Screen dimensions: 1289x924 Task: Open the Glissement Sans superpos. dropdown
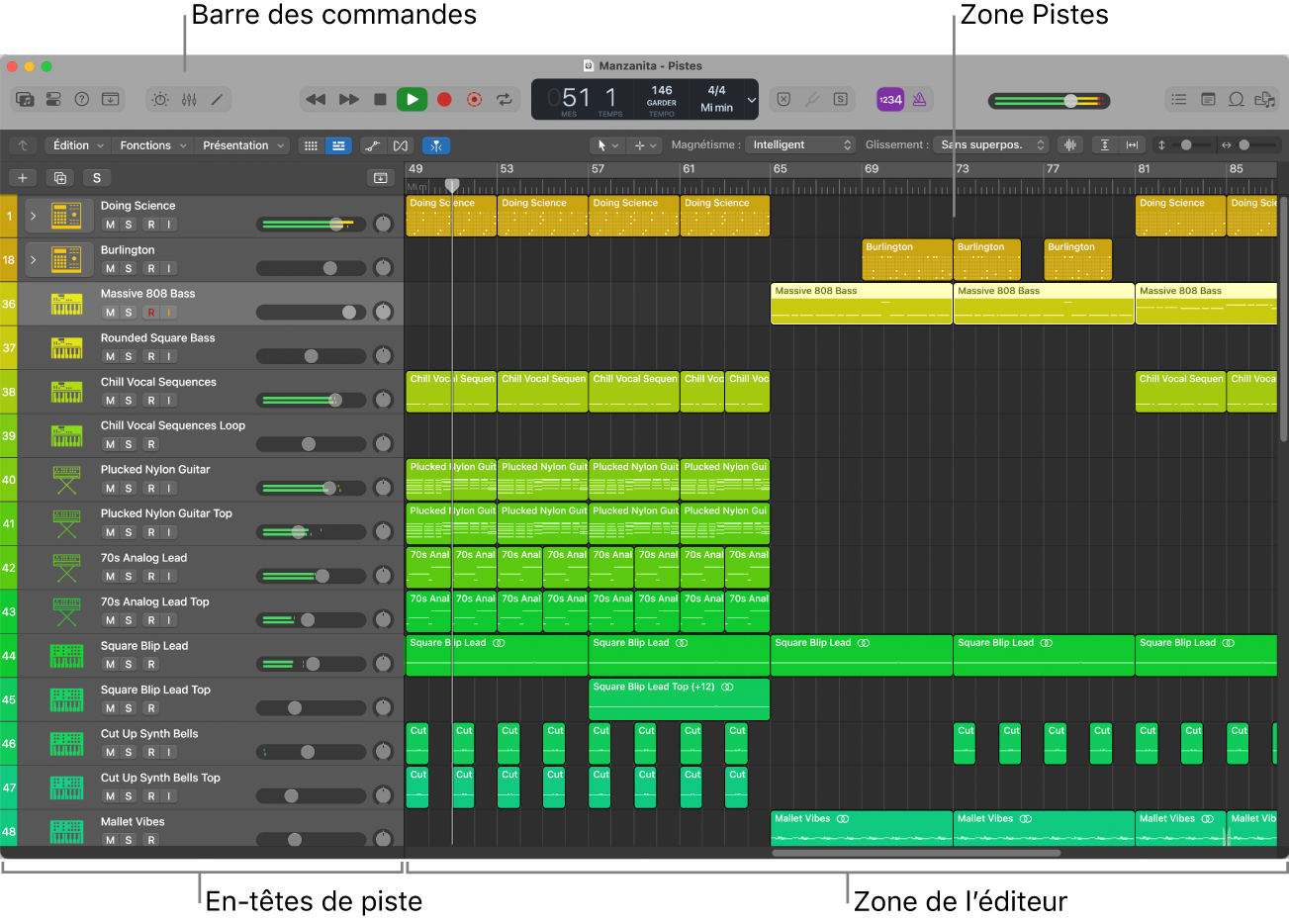tap(990, 143)
